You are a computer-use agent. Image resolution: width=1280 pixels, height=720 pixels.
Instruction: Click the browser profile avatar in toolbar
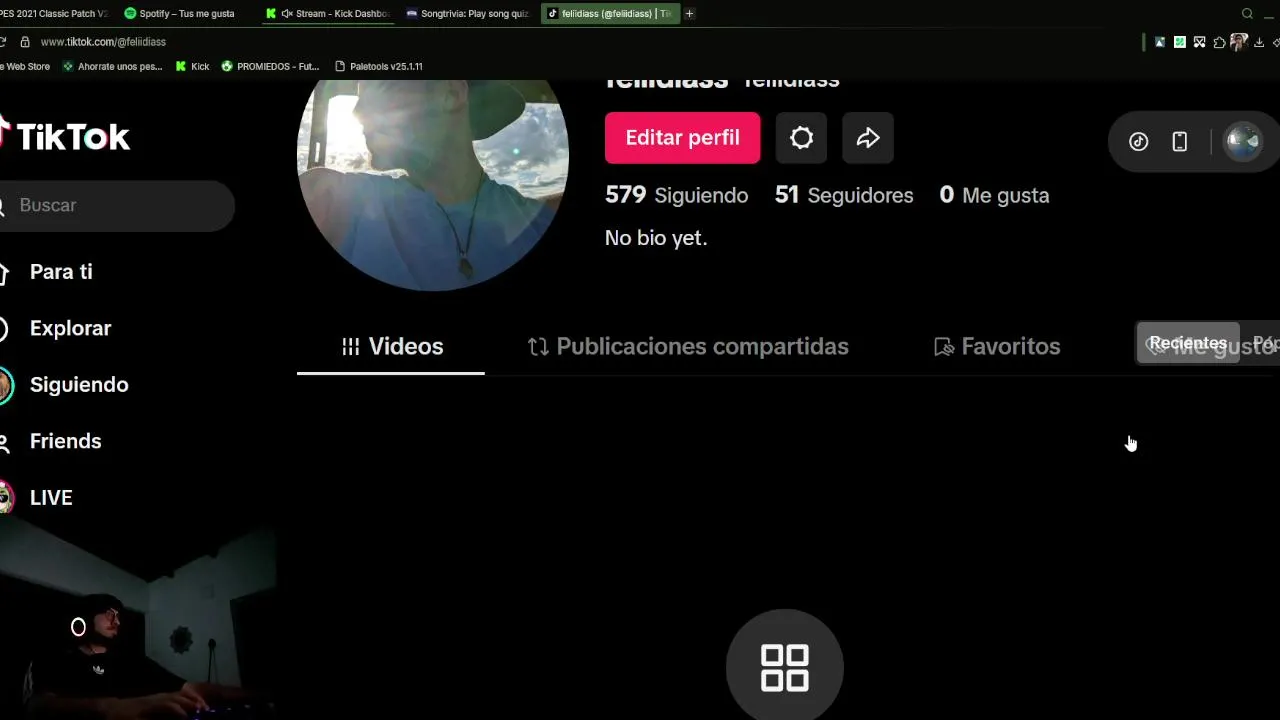pos(1239,42)
